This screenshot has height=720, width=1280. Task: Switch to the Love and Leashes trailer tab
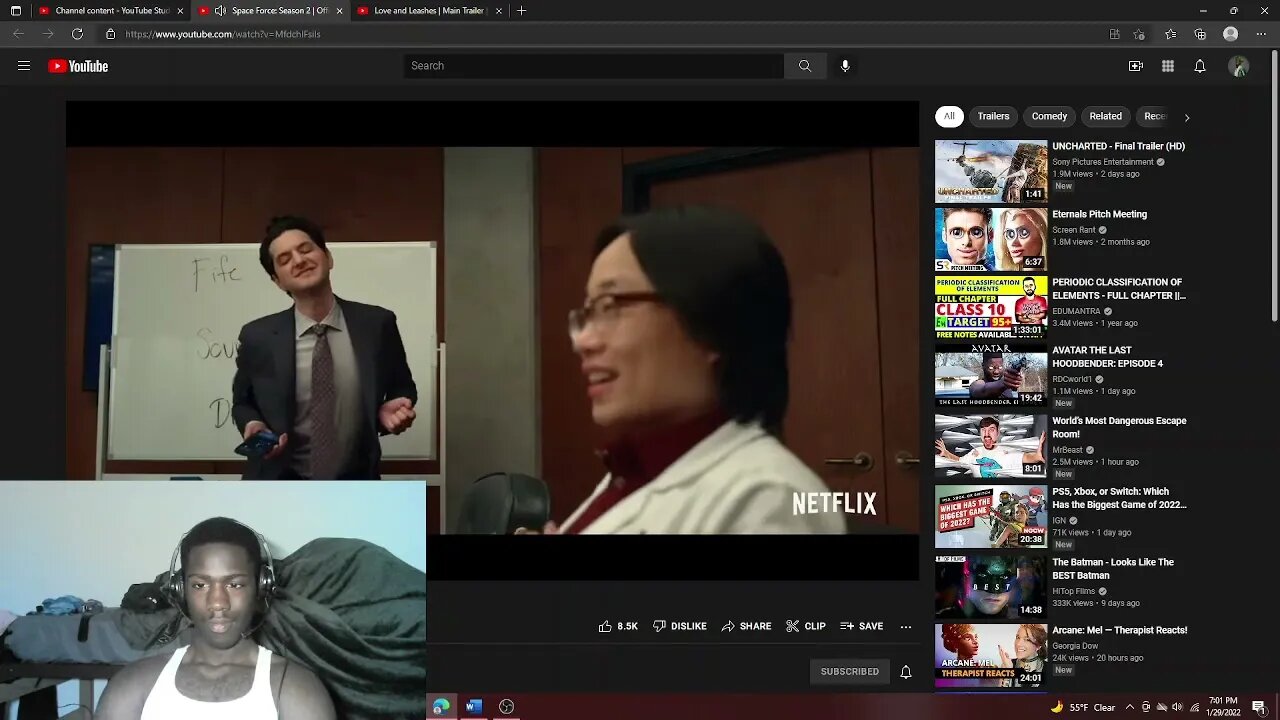point(428,10)
